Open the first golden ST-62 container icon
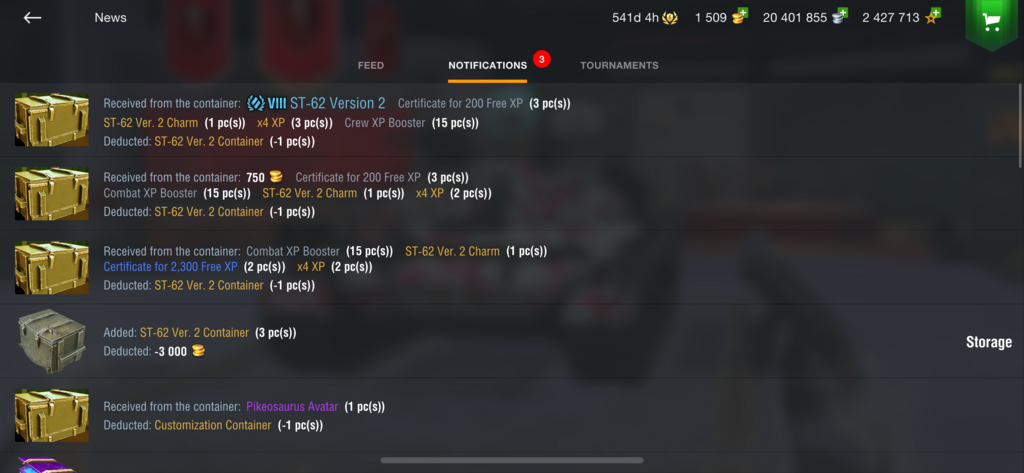This screenshot has width=1024, height=473. 52,120
